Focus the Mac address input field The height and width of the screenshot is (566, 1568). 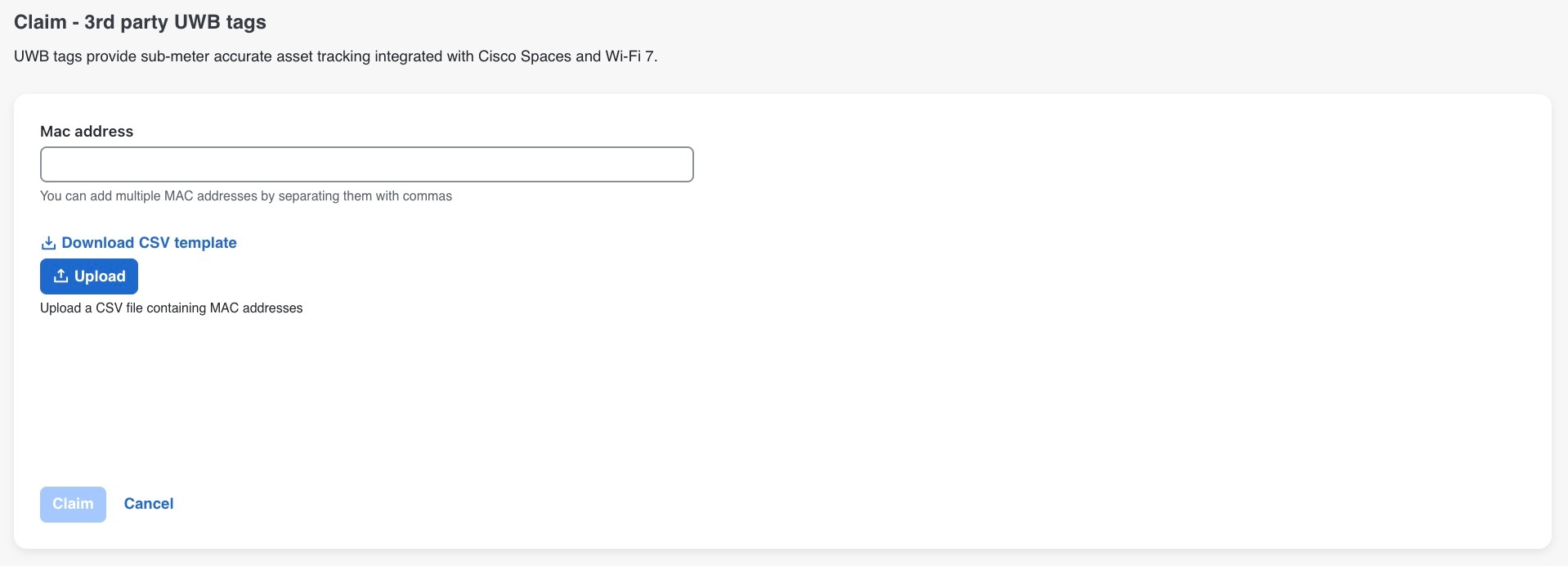coord(367,164)
